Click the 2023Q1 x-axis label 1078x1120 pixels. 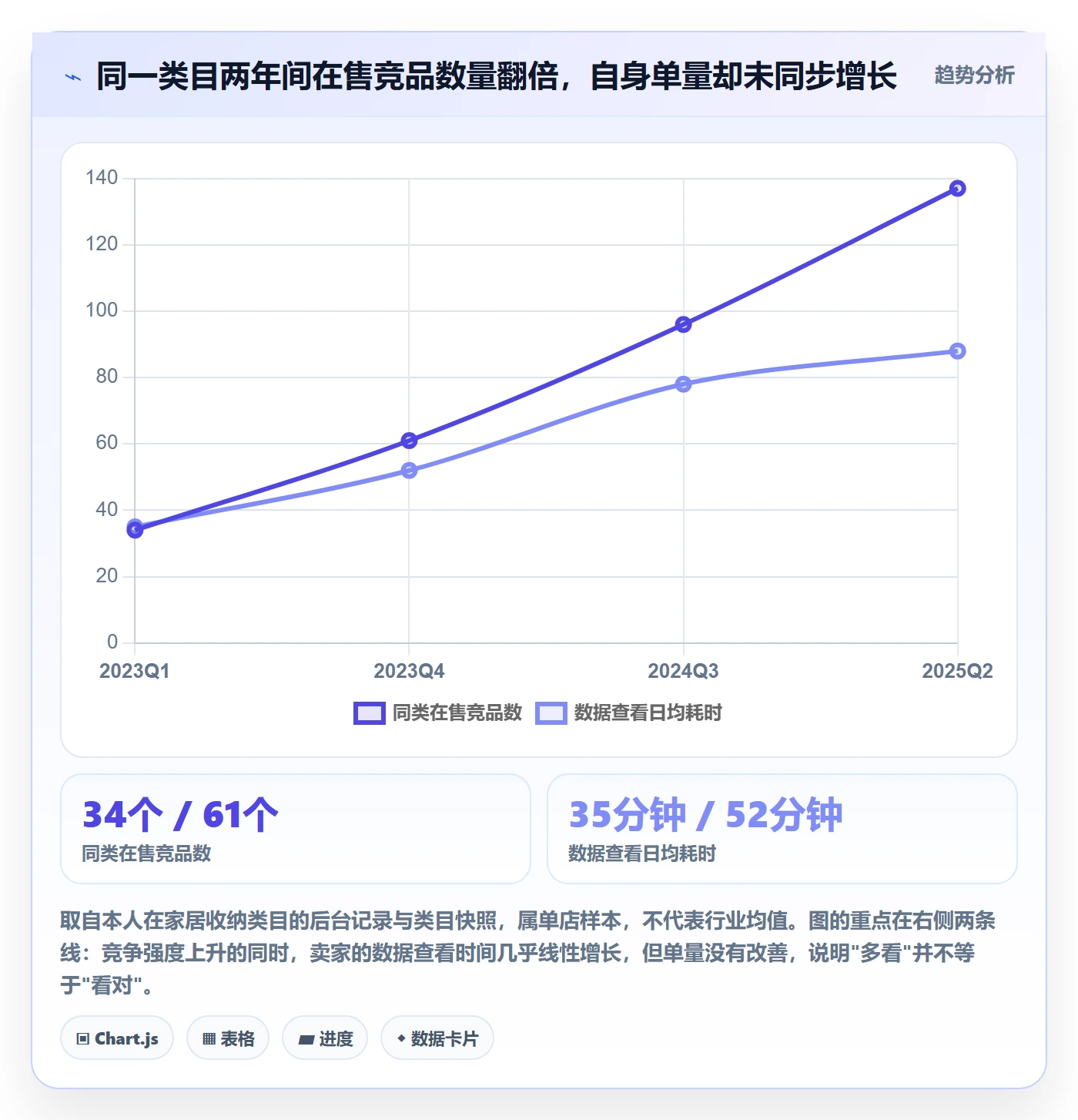tap(135, 671)
